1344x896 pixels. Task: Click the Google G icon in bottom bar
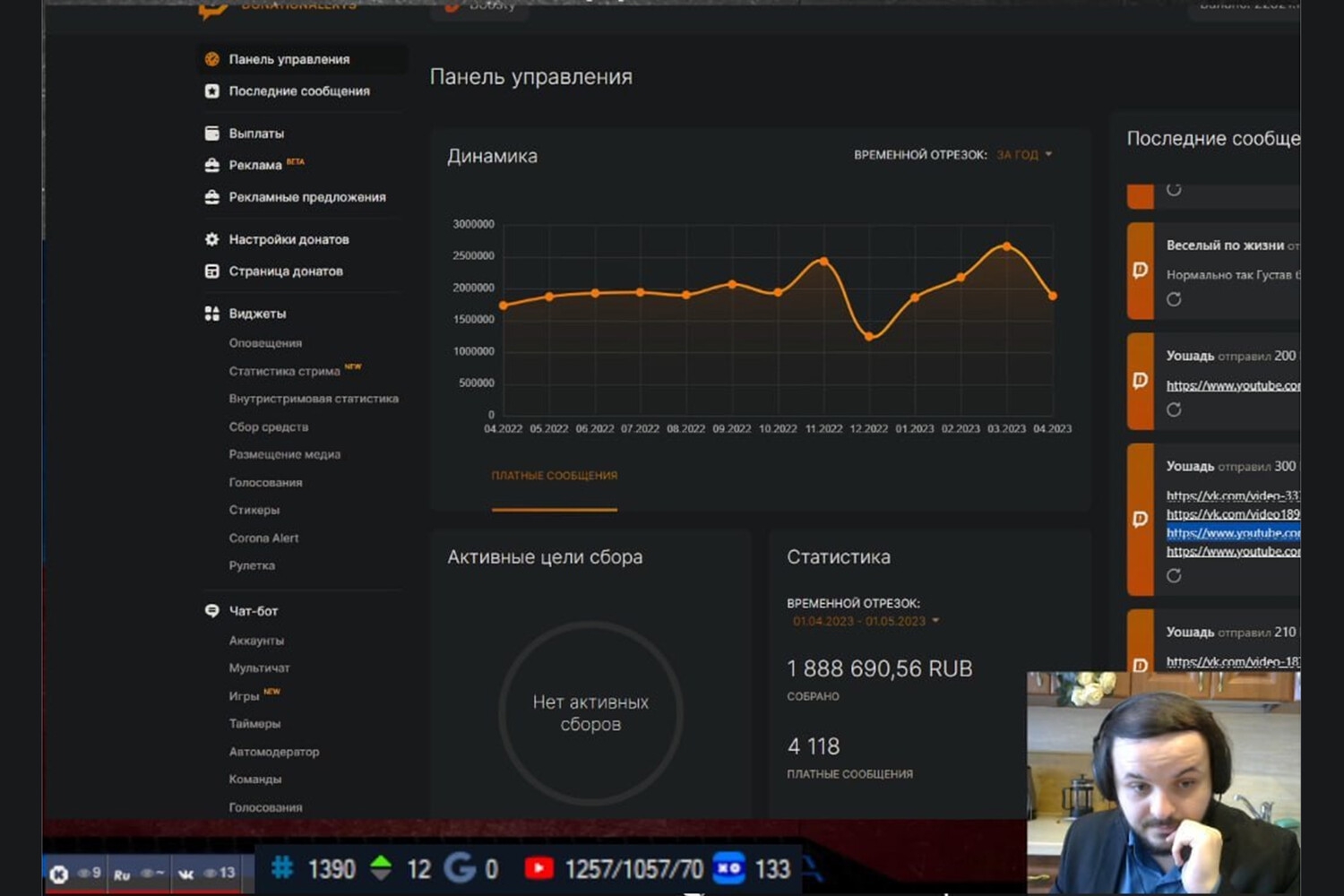pyautogui.click(x=461, y=867)
